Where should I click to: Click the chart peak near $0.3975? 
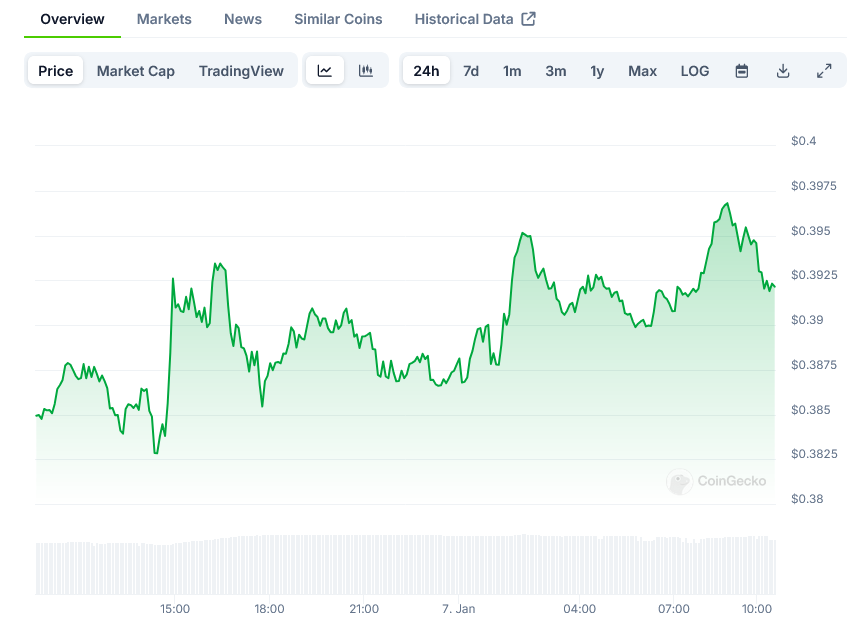coord(727,204)
